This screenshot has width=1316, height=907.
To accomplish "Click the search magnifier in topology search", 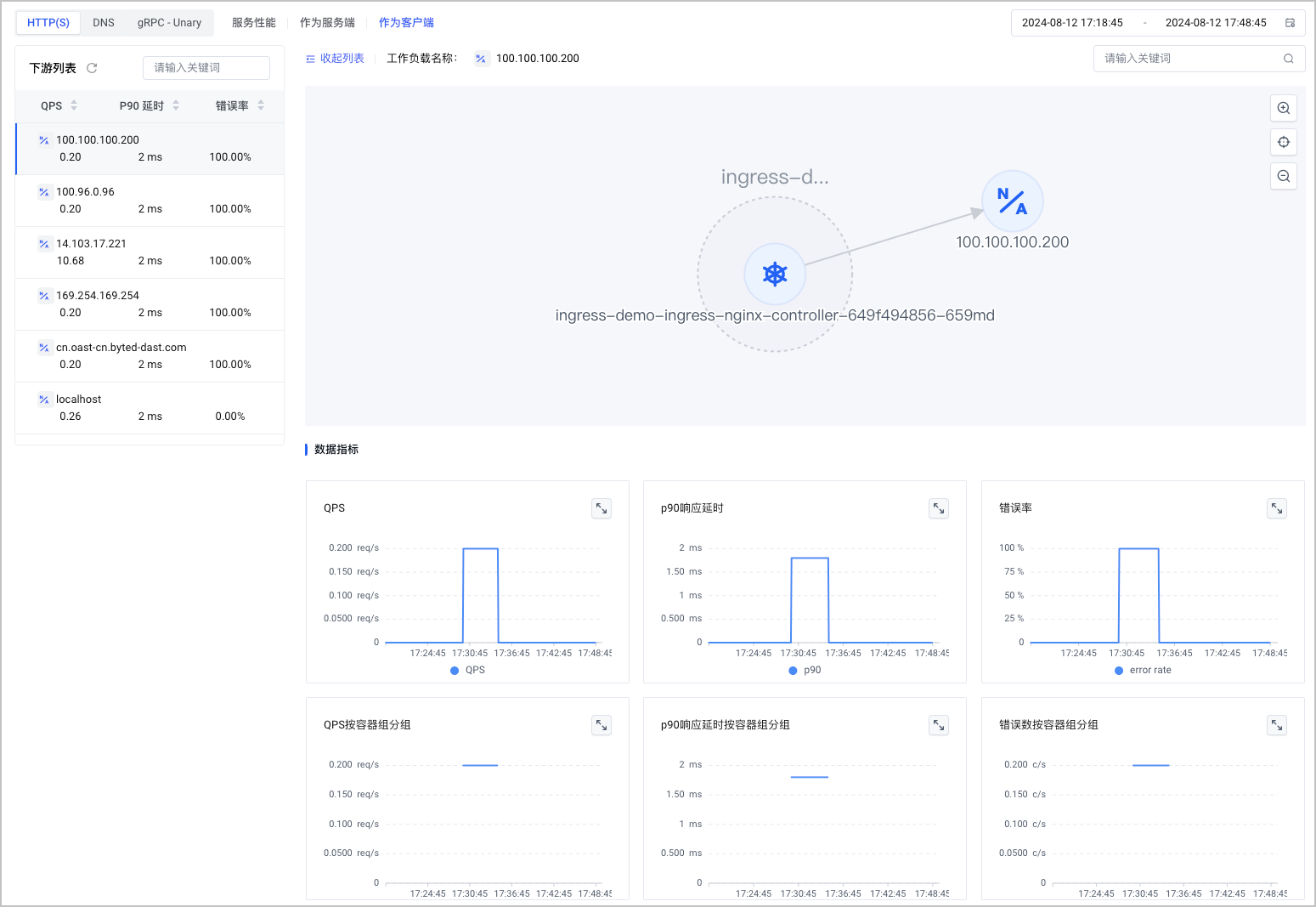I will coord(1289,59).
